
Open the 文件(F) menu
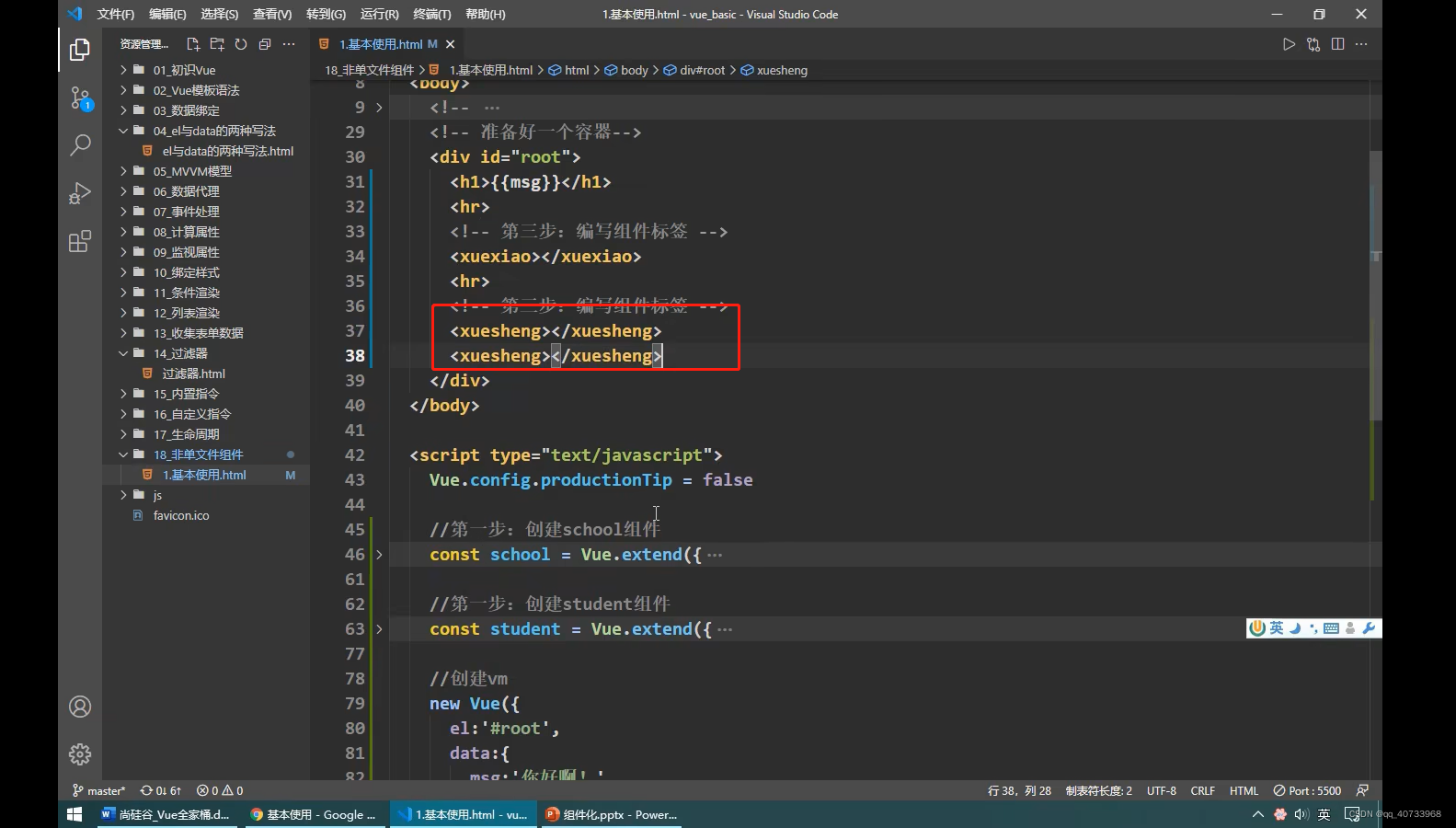point(116,14)
